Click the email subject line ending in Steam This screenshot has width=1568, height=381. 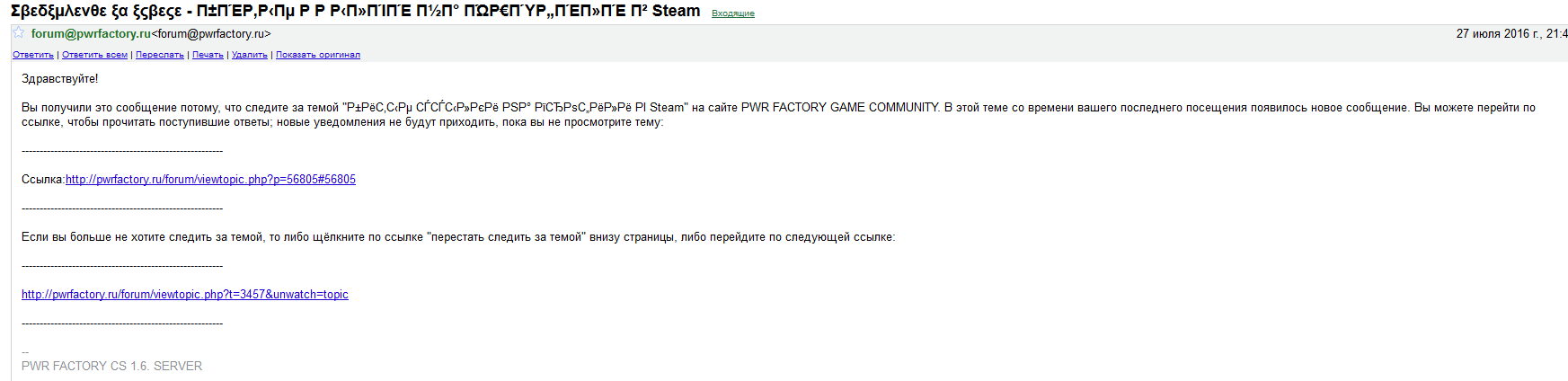tap(355, 12)
